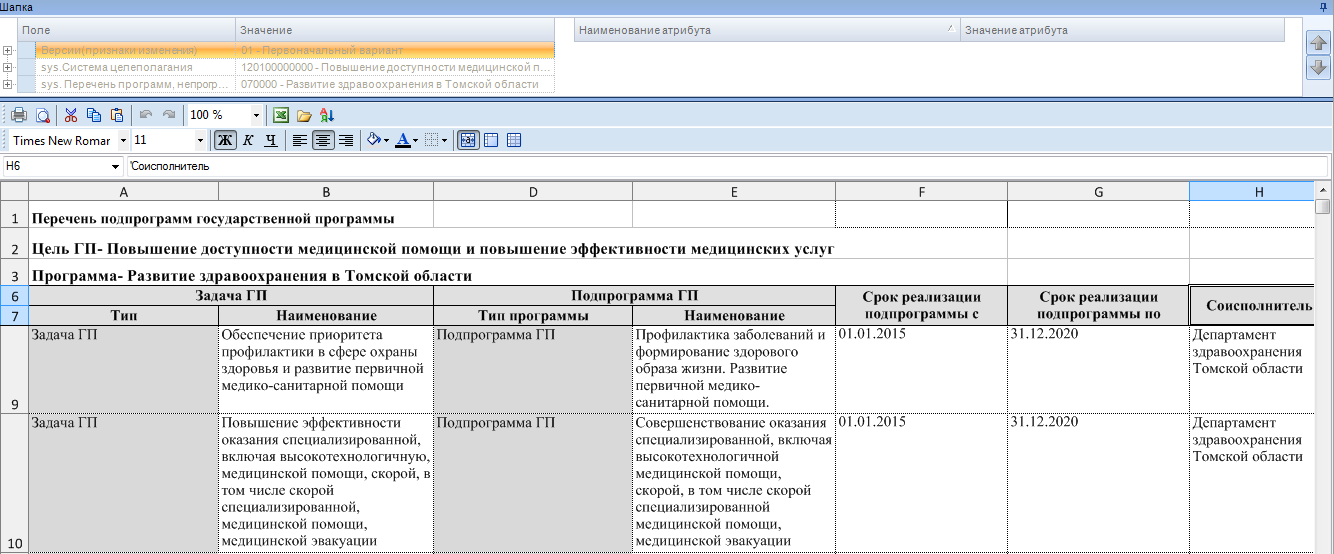
Task: Click the paste clipboard icon
Action: (117, 115)
